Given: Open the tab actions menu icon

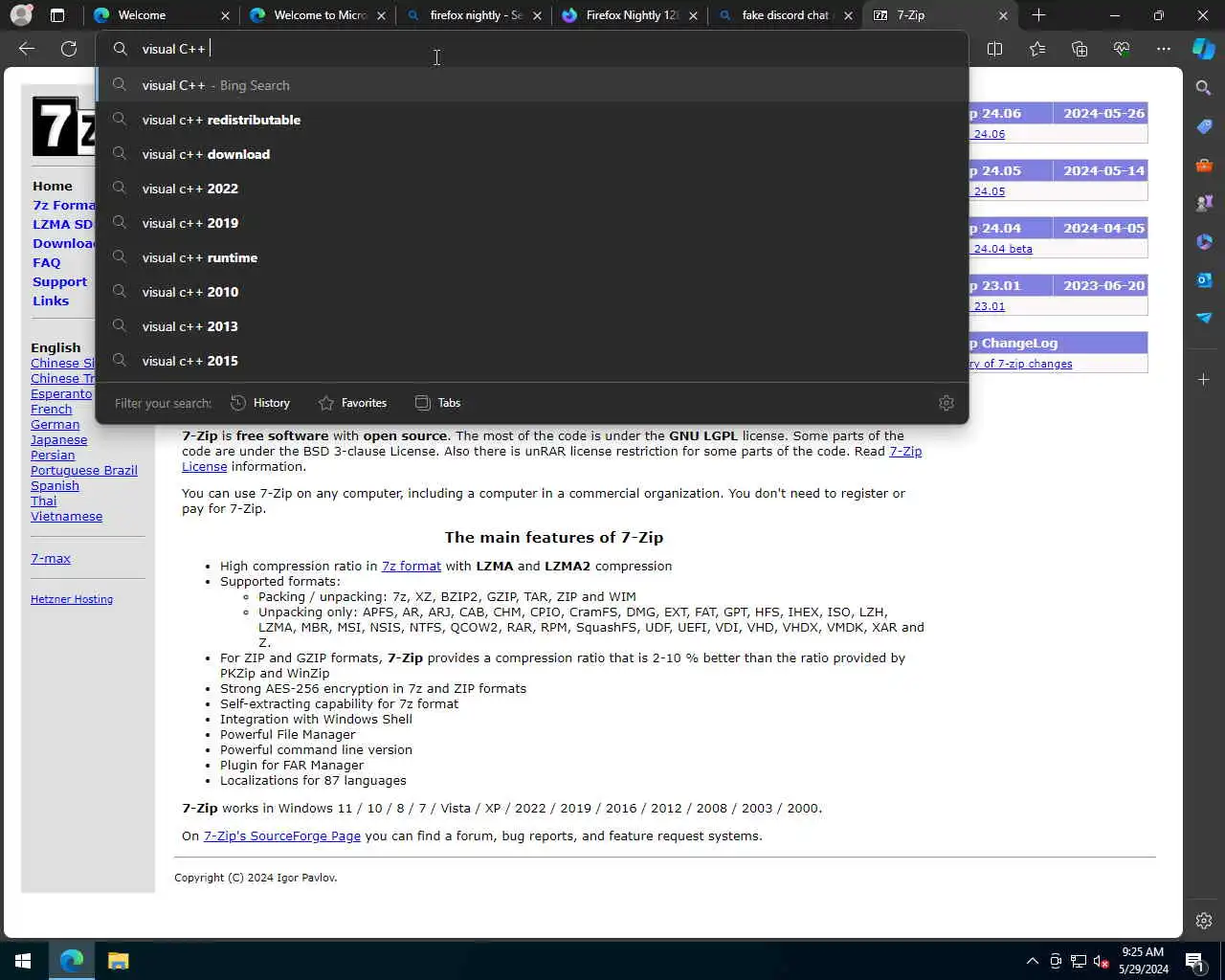Looking at the screenshot, I should [x=57, y=15].
